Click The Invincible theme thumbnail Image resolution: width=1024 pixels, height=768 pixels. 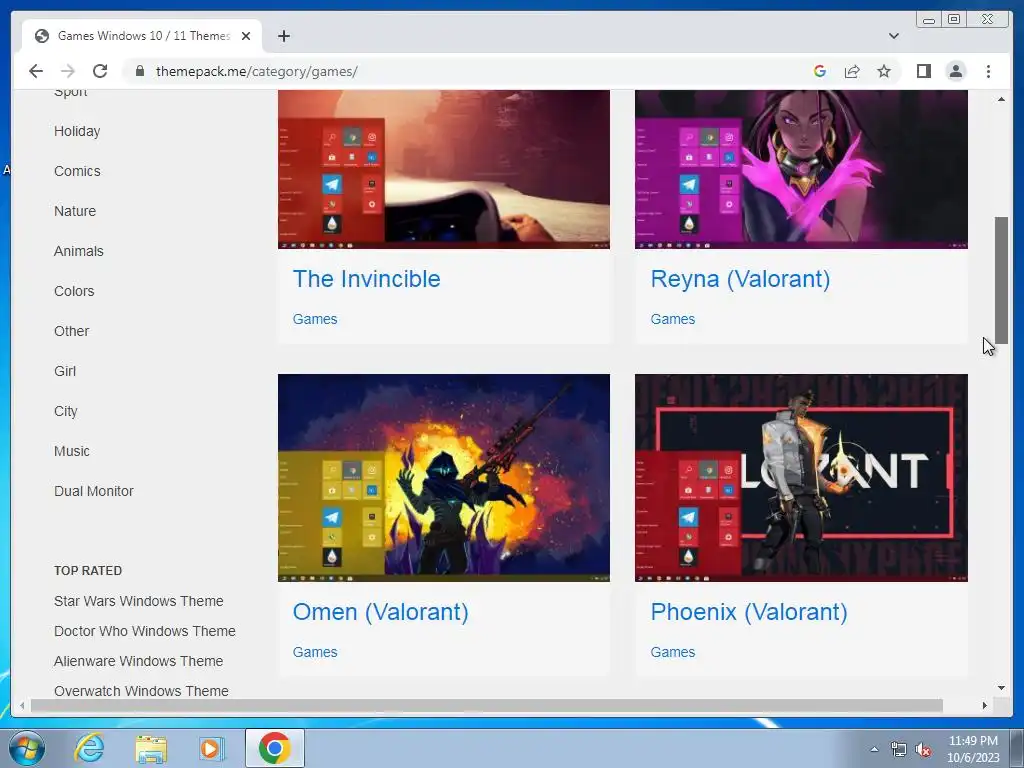click(x=444, y=169)
